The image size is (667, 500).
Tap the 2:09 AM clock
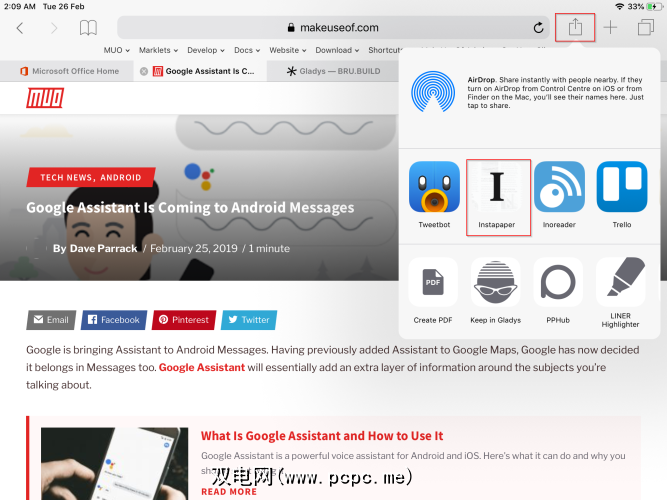coord(20,6)
